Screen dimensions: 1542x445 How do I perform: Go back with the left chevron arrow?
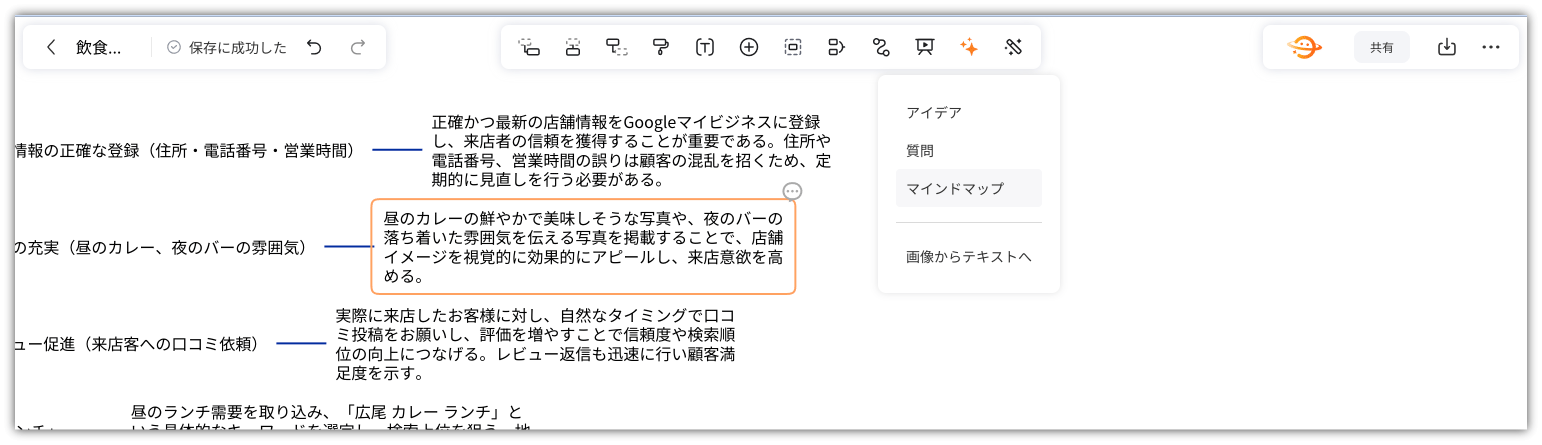tap(52, 47)
